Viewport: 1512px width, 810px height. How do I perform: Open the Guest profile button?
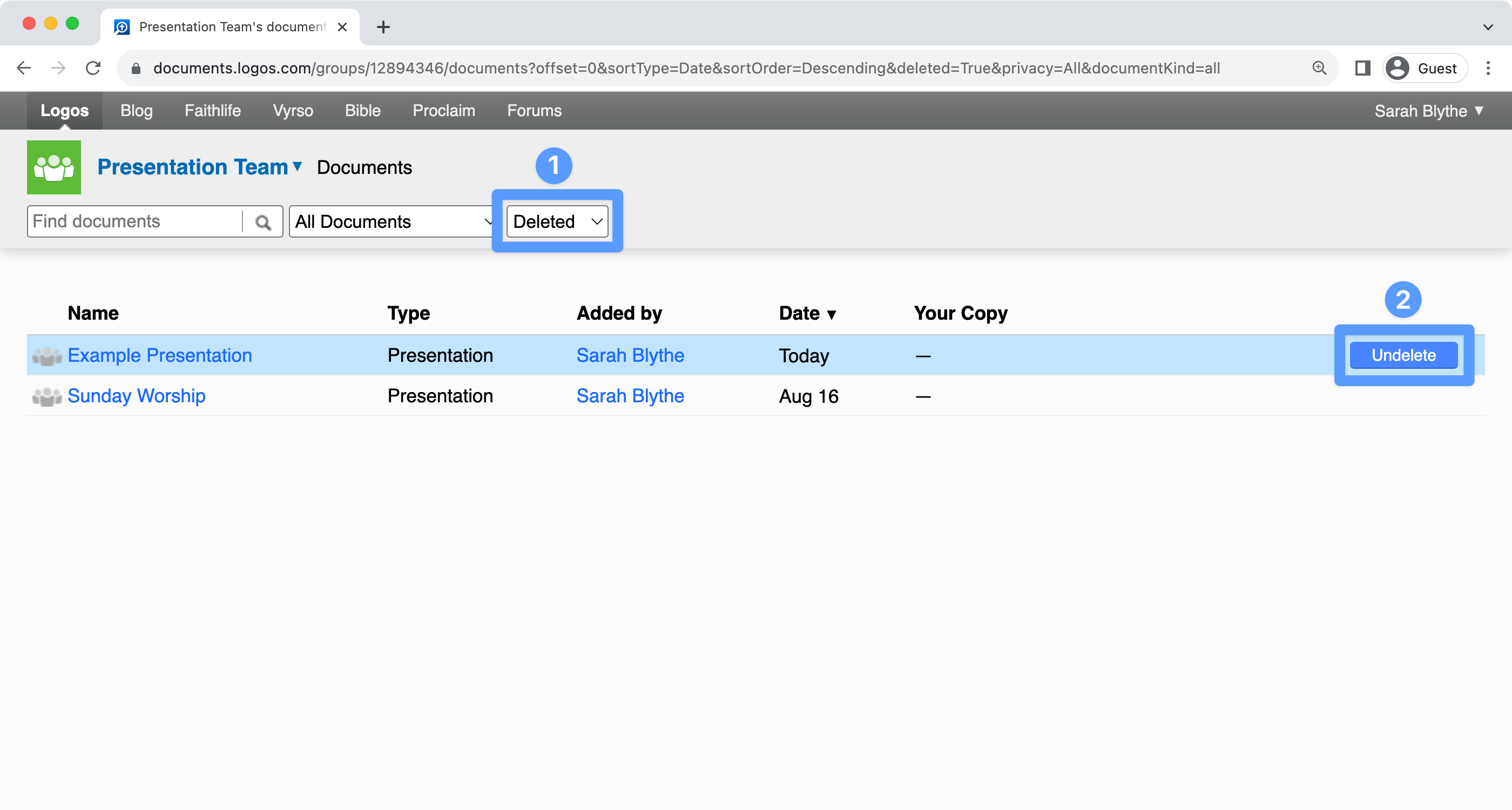[x=1425, y=68]
